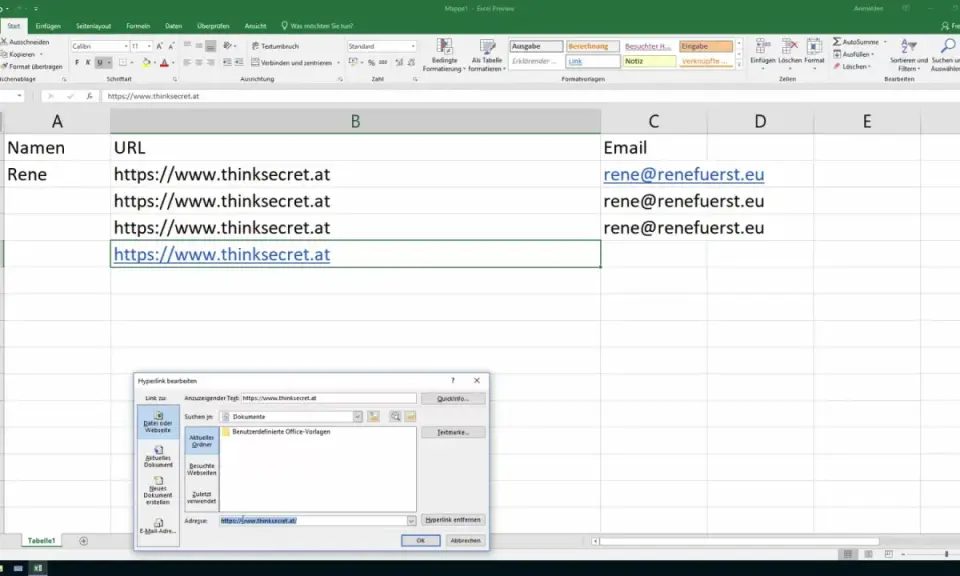This screenshot has height=576, width=960.
Task: Click Hyperlink entfernen button
Action: pos(453,520)
